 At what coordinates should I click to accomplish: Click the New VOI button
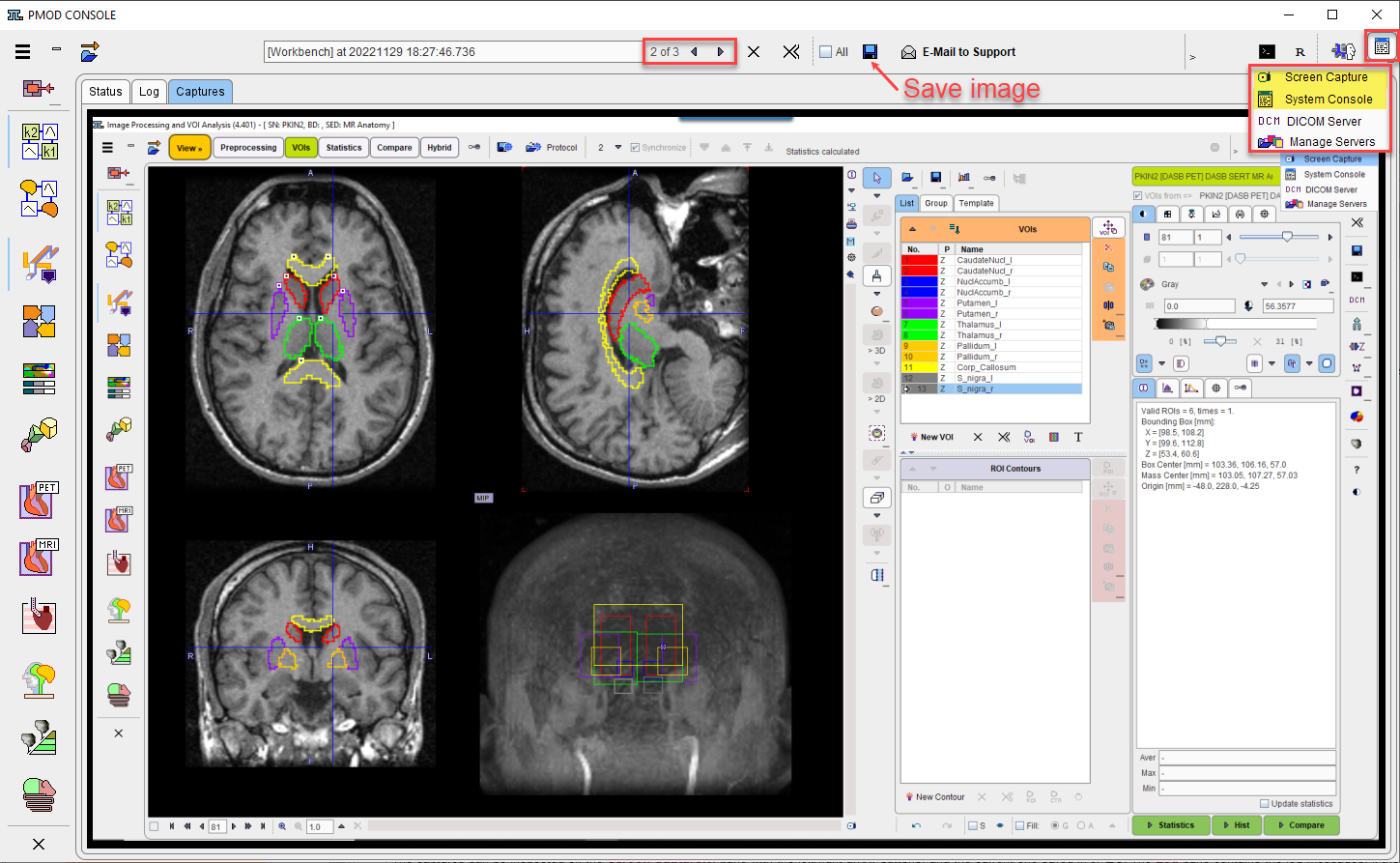click(x=932, y=437)
